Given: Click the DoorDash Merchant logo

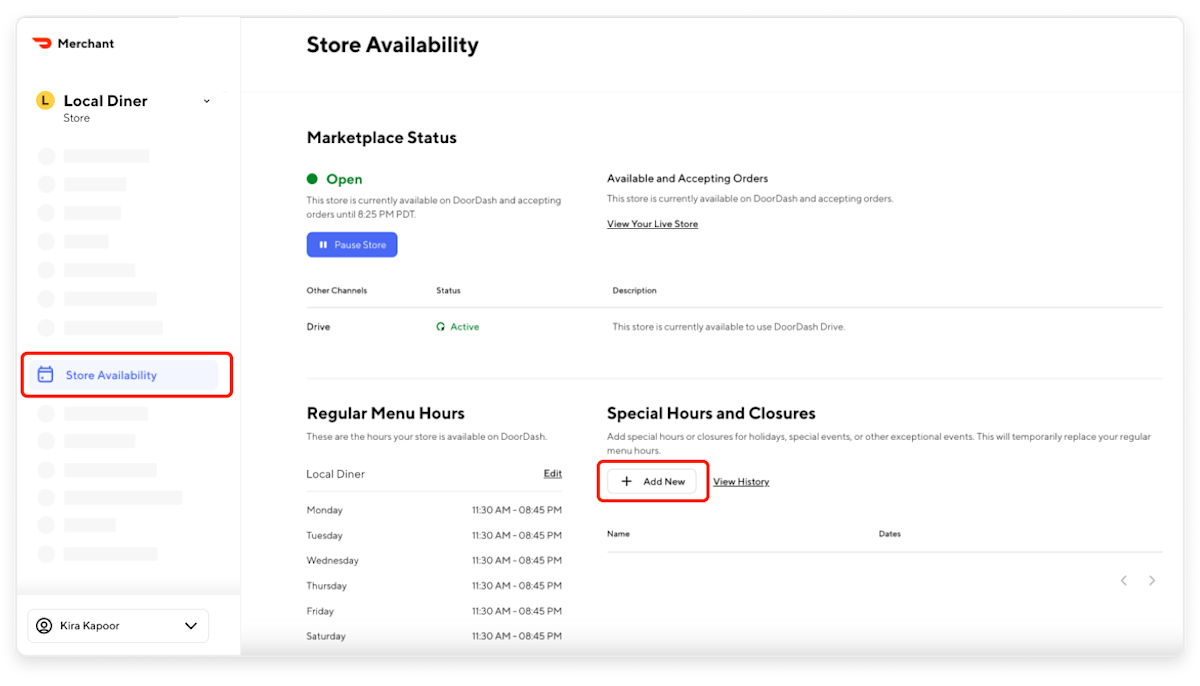Looking at the screenshot, I should click(73, 43).
